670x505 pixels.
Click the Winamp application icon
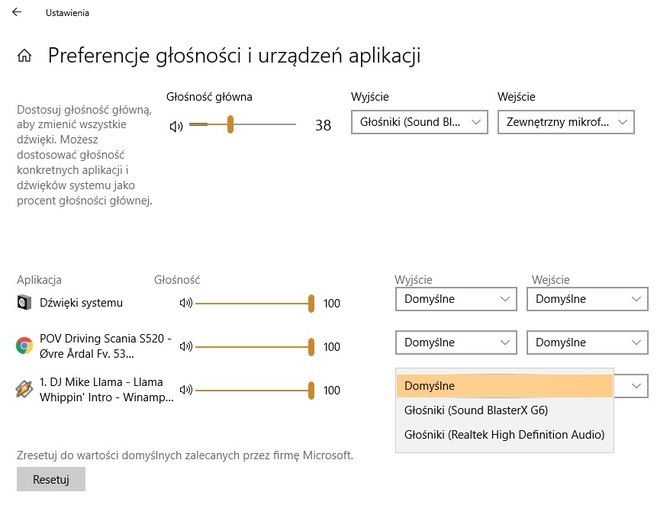tap(25, 390)
